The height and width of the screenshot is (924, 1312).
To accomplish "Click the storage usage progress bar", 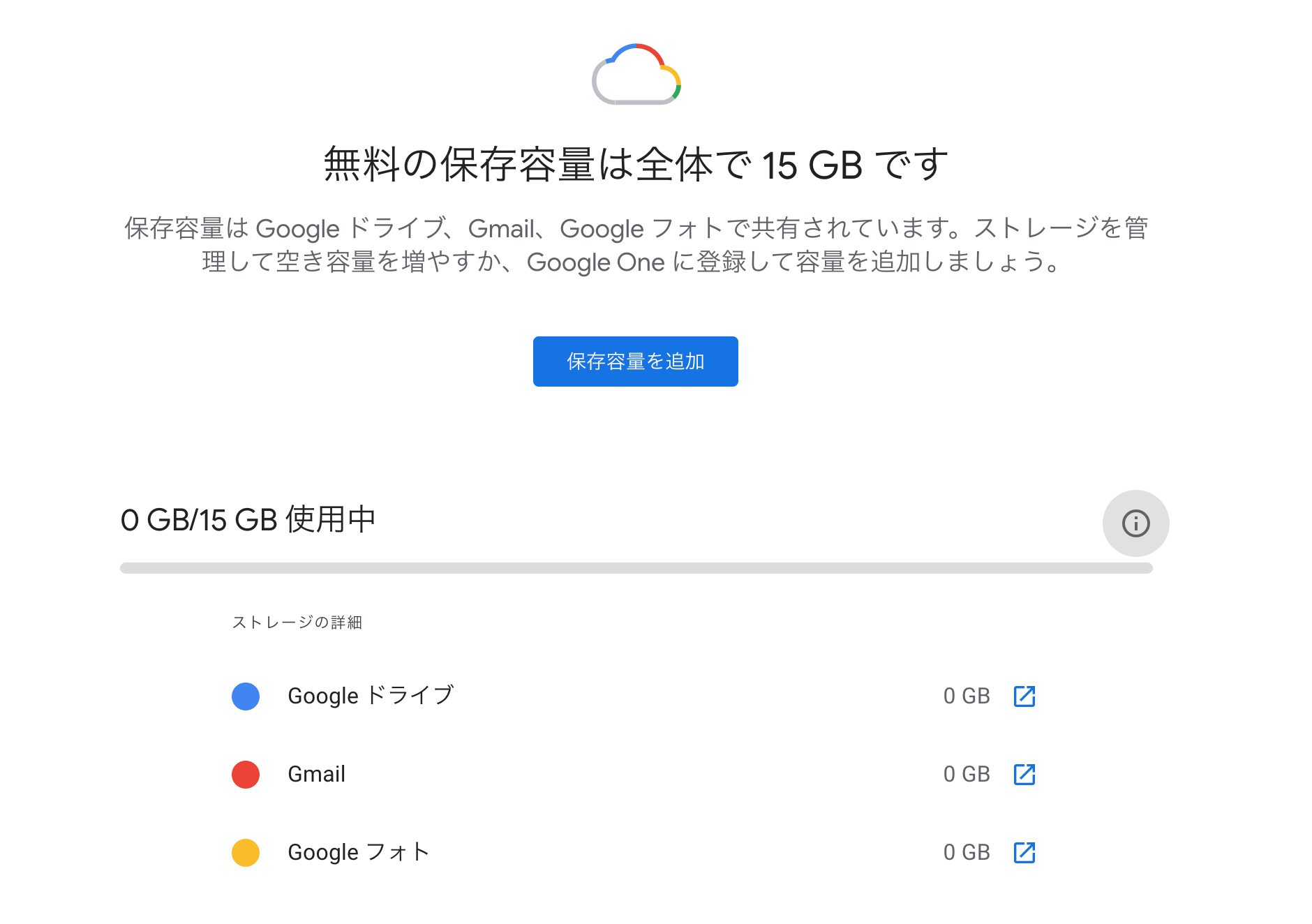I will pos(636,568).
